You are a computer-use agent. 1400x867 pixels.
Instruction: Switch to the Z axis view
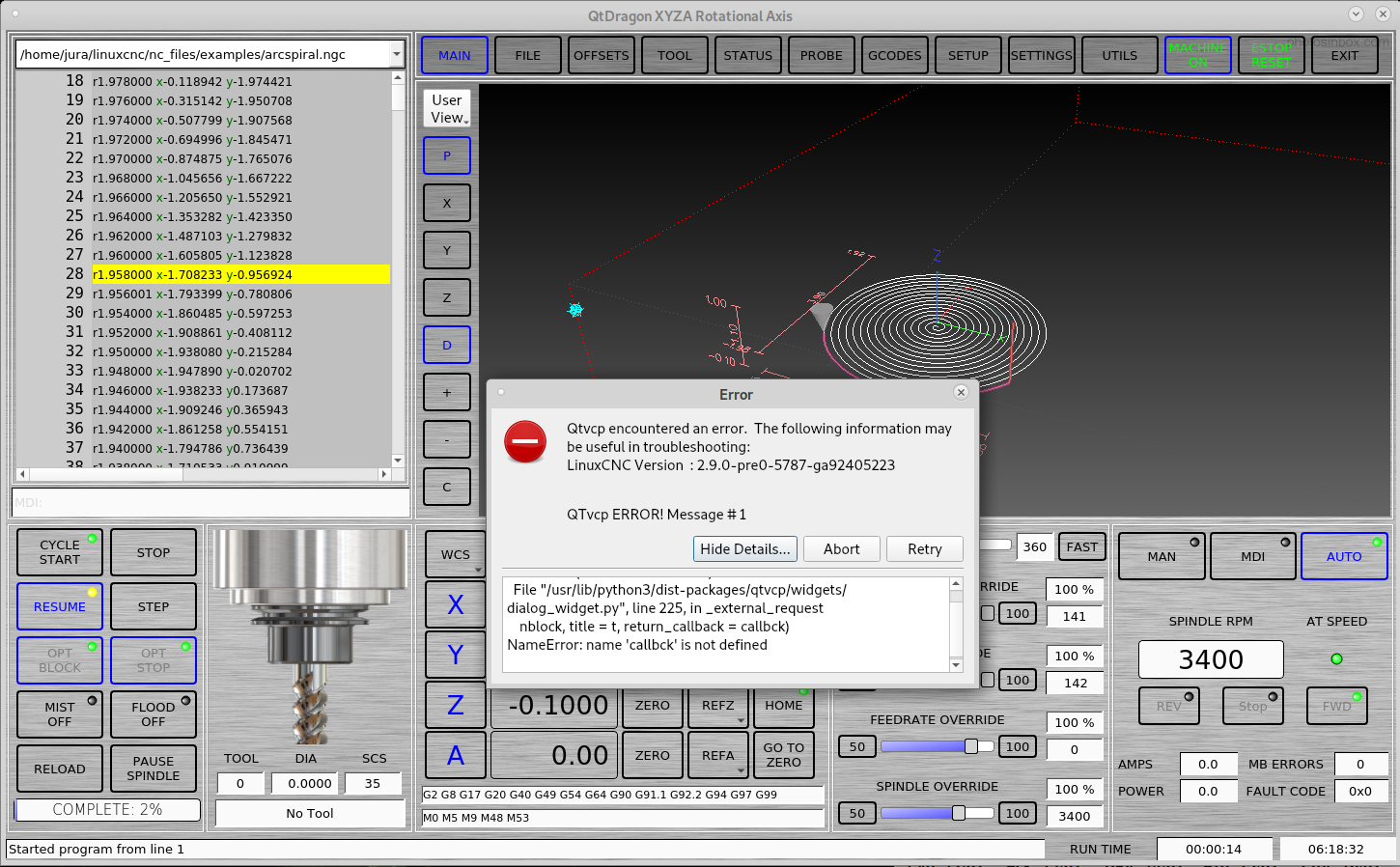click(447, 297)
